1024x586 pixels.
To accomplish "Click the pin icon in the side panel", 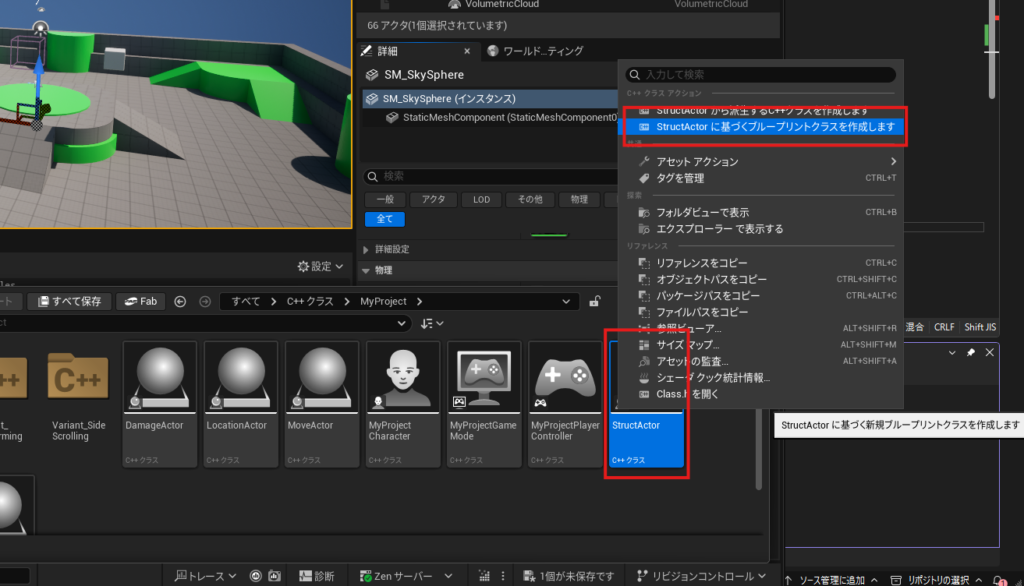I will pos(971,353).
